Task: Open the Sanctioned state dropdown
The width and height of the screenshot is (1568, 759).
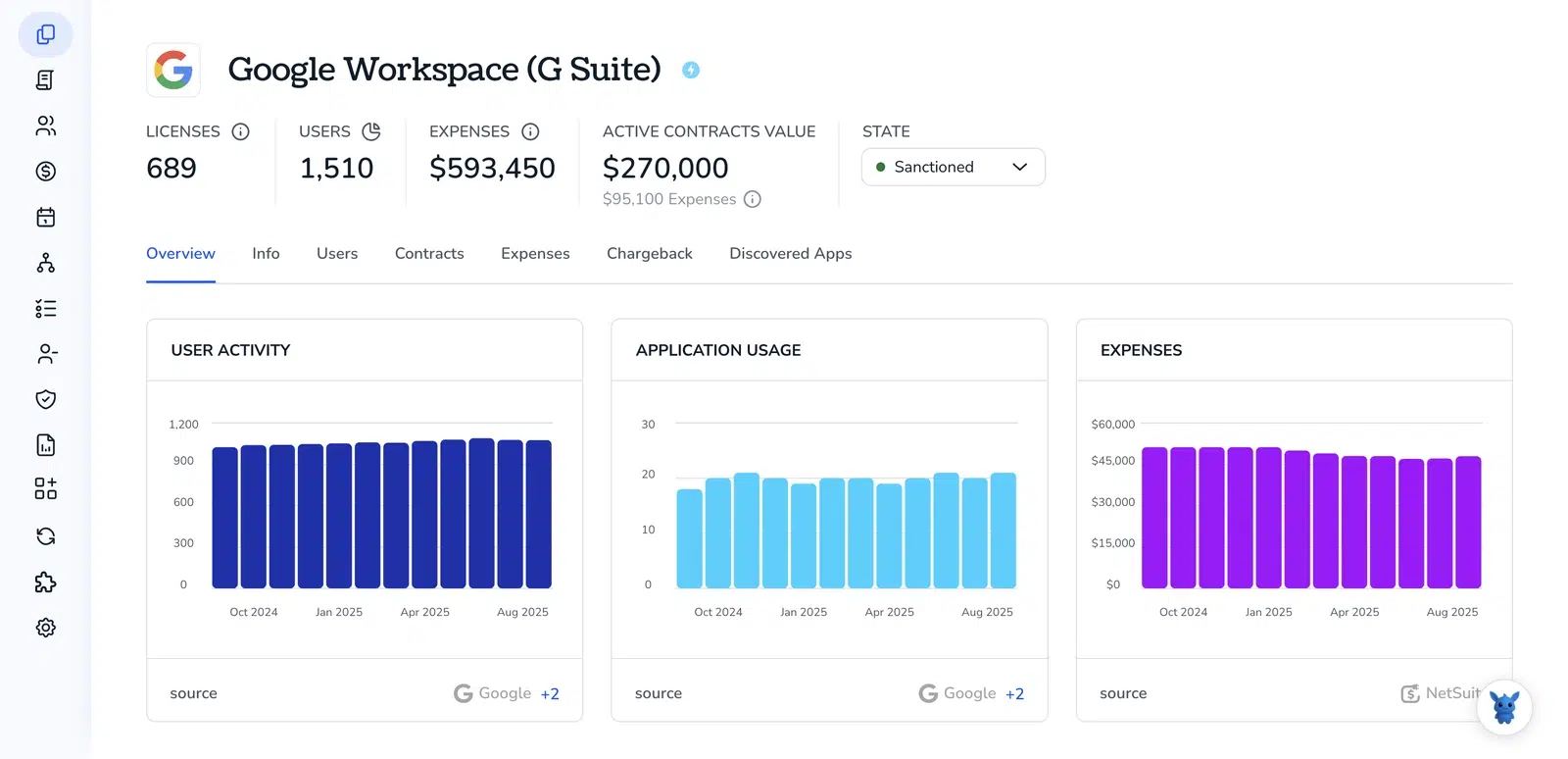Action: tap(953, 167)
